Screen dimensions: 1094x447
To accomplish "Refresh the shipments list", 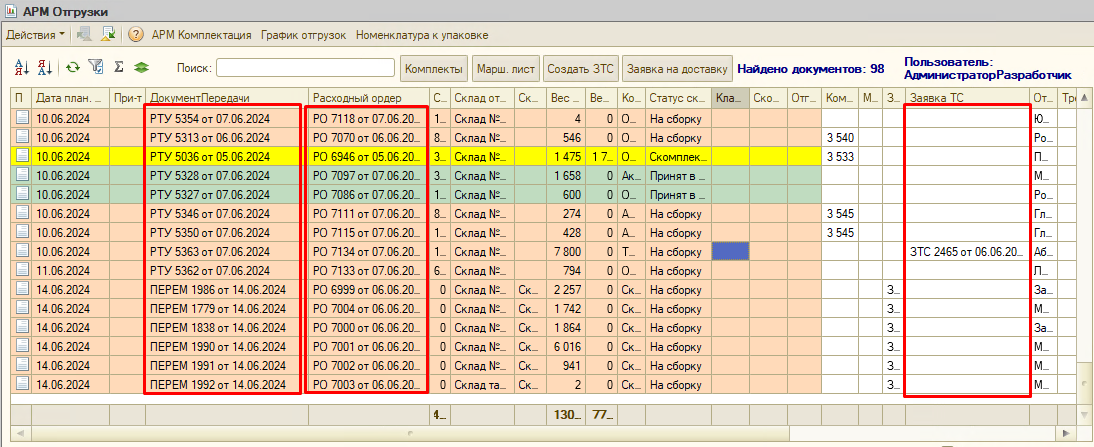I will click(x=73, y=67).
